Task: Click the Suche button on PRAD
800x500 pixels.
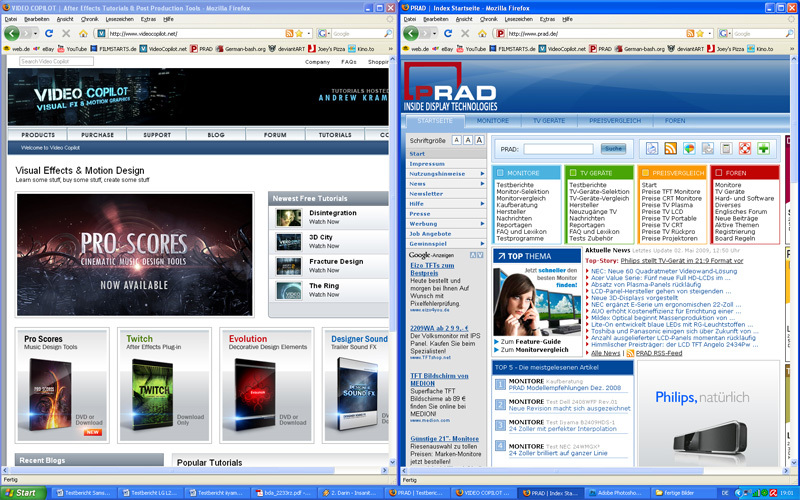Action: pos(613,149)
